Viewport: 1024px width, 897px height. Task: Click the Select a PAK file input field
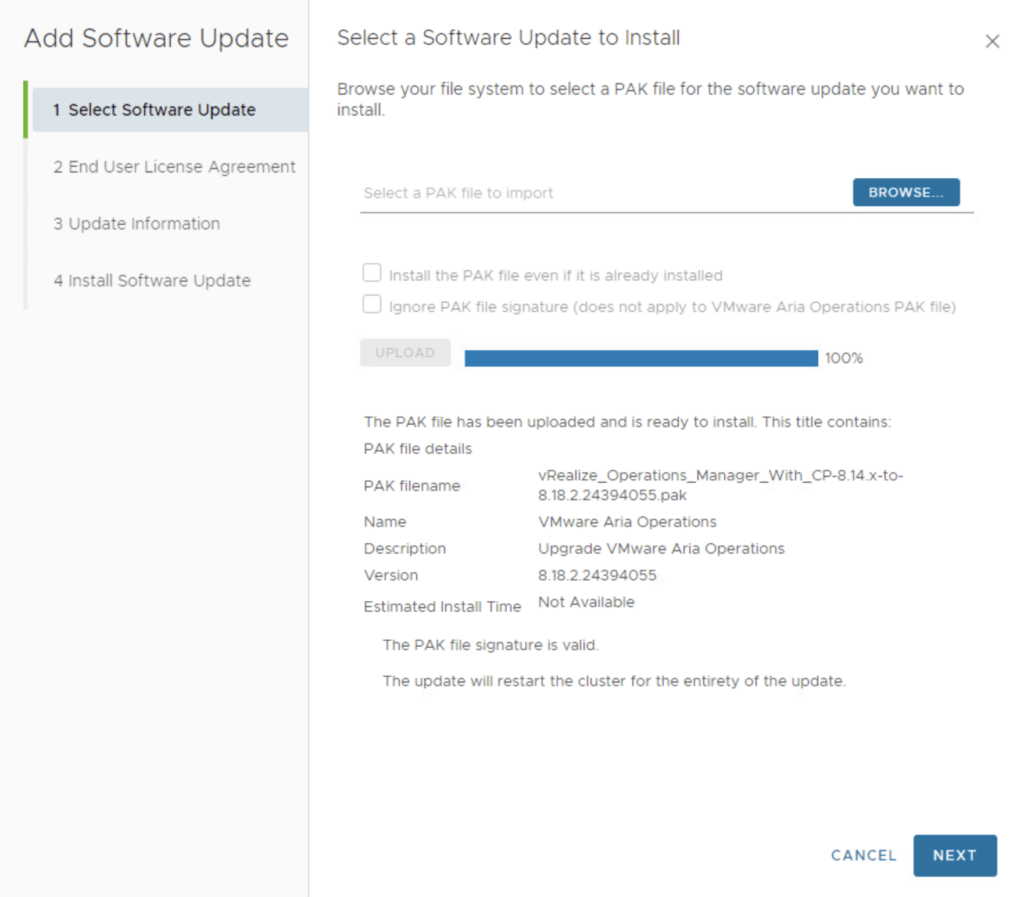click(600, 193)
